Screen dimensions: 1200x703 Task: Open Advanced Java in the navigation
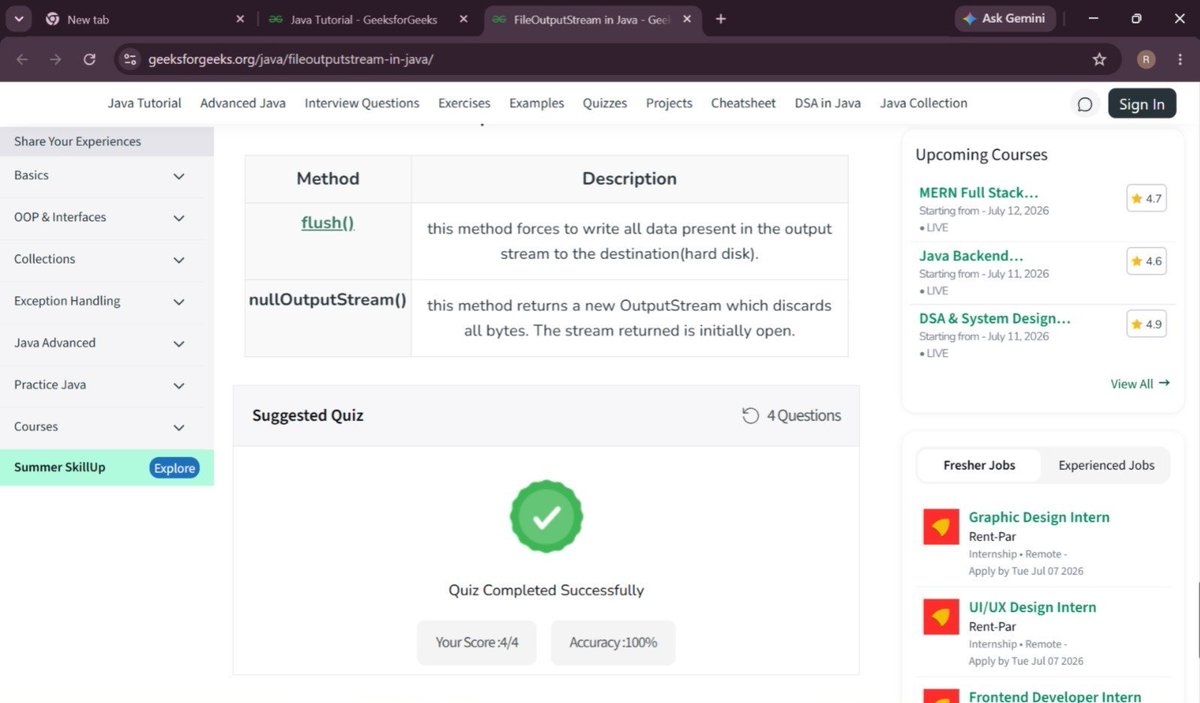pyautogui.click(x=243, y=103)
